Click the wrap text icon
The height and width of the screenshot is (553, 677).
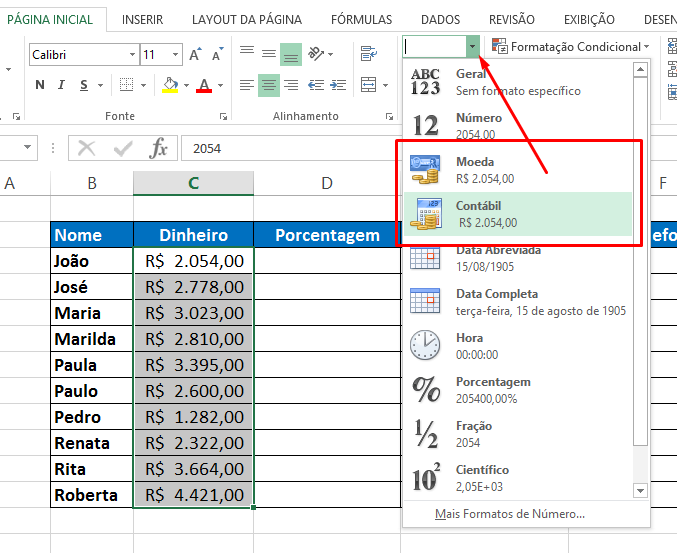[368, 54]
